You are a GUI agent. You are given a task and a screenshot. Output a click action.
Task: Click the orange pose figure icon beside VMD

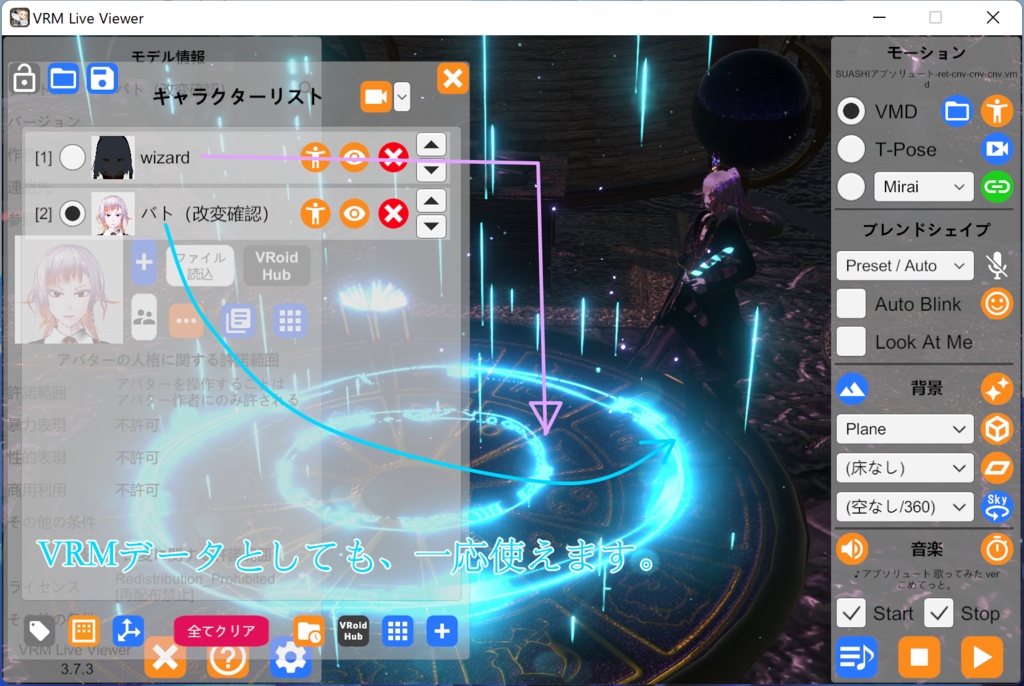pos(997,113)
